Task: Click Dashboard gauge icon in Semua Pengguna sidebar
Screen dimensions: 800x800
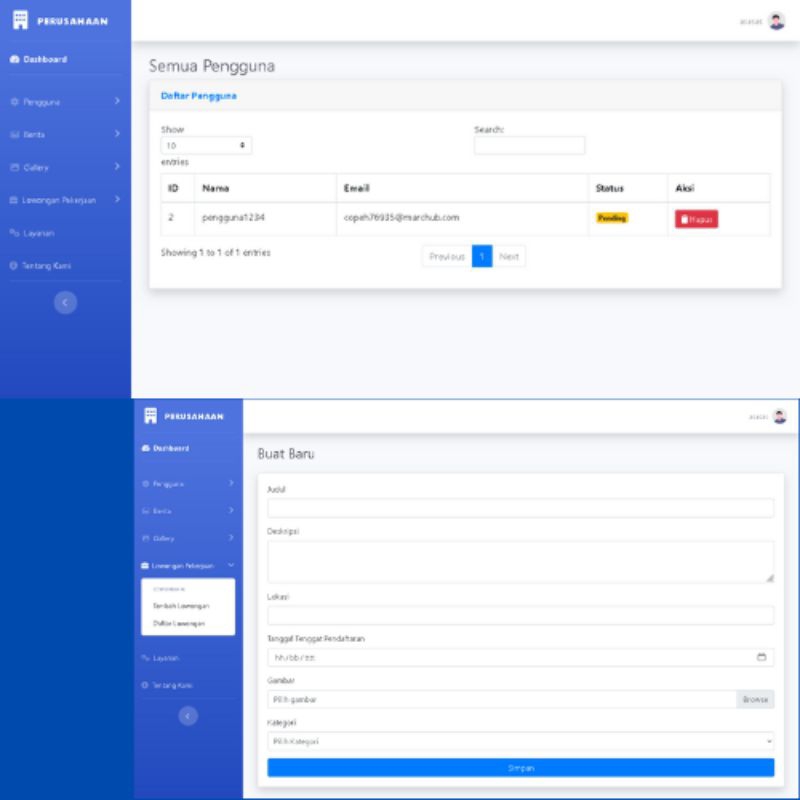Action: pos(14,59)
